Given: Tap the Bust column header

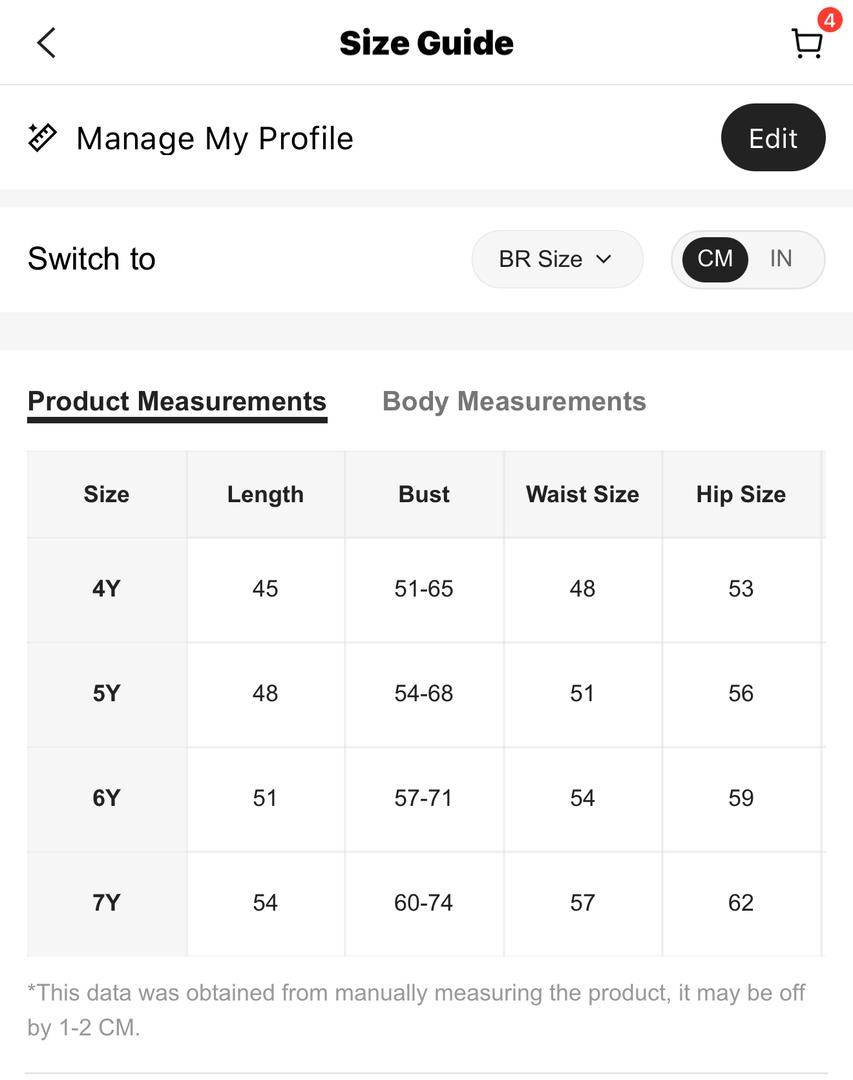Looking at the screenshot, I should click(x=424, y=495).
